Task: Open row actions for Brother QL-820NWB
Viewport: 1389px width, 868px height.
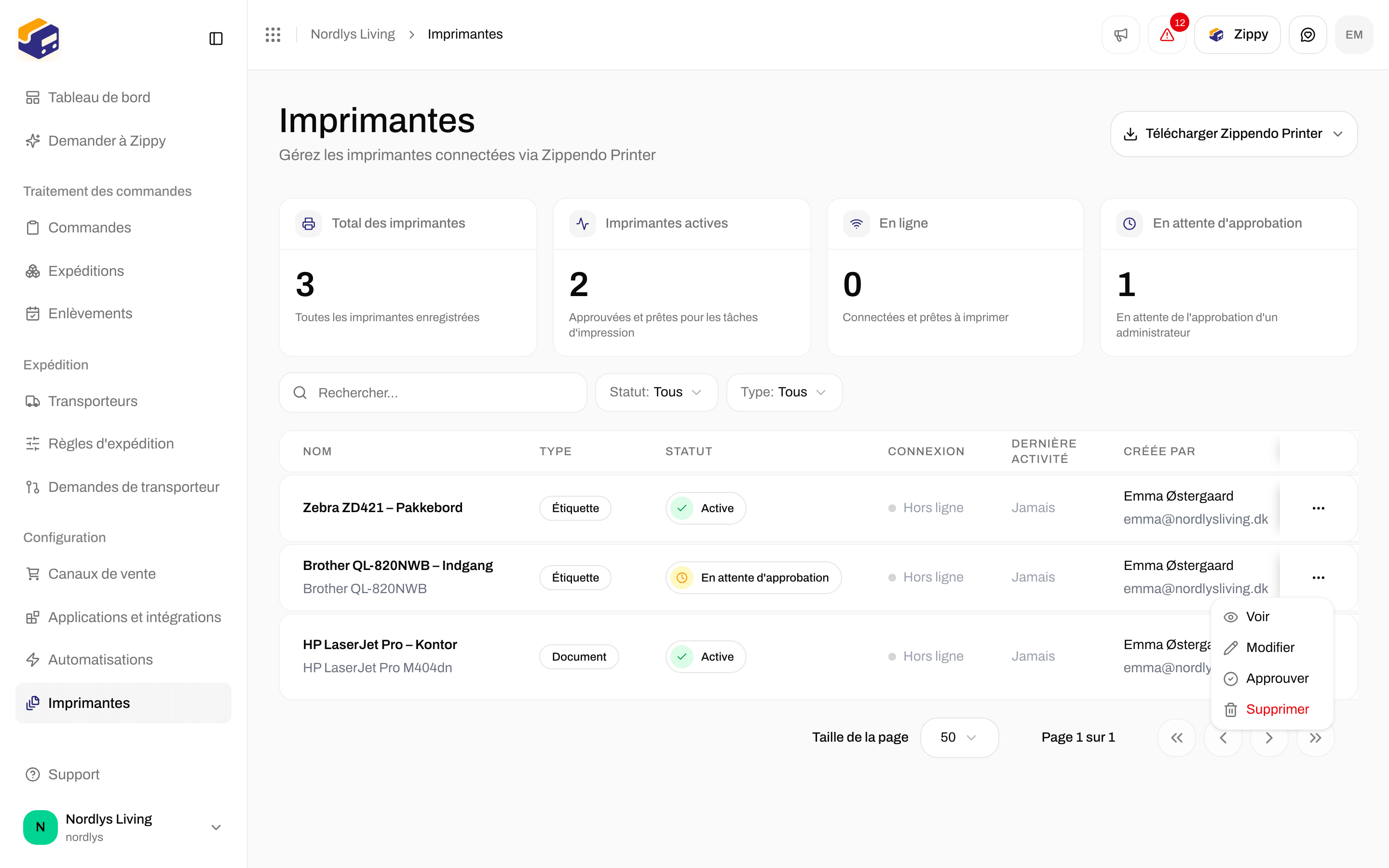Action: click(x=1319, y=578)
